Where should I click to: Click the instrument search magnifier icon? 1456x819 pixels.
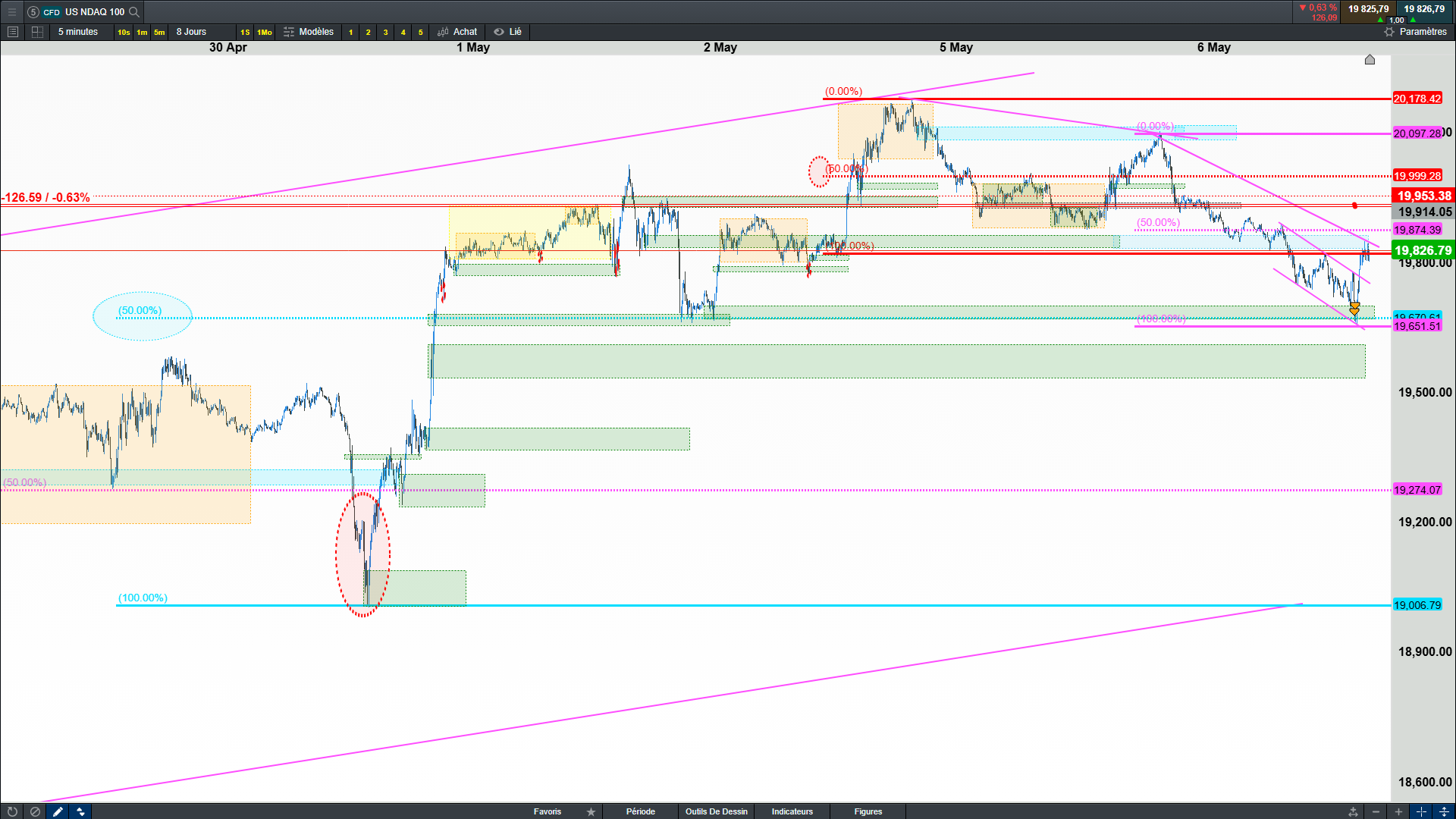[134, 11]
